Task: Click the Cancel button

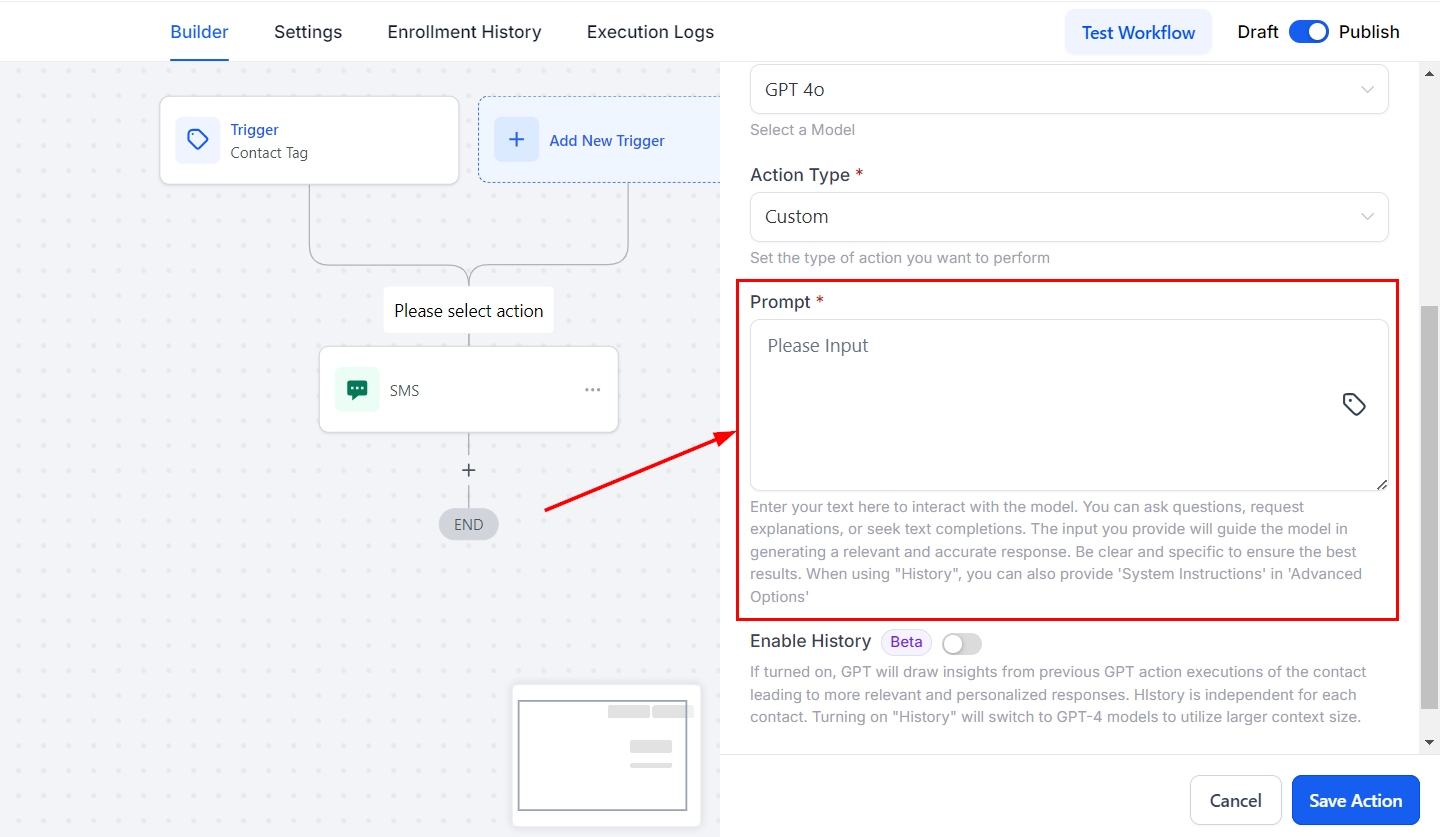Action: point(1235,800)
